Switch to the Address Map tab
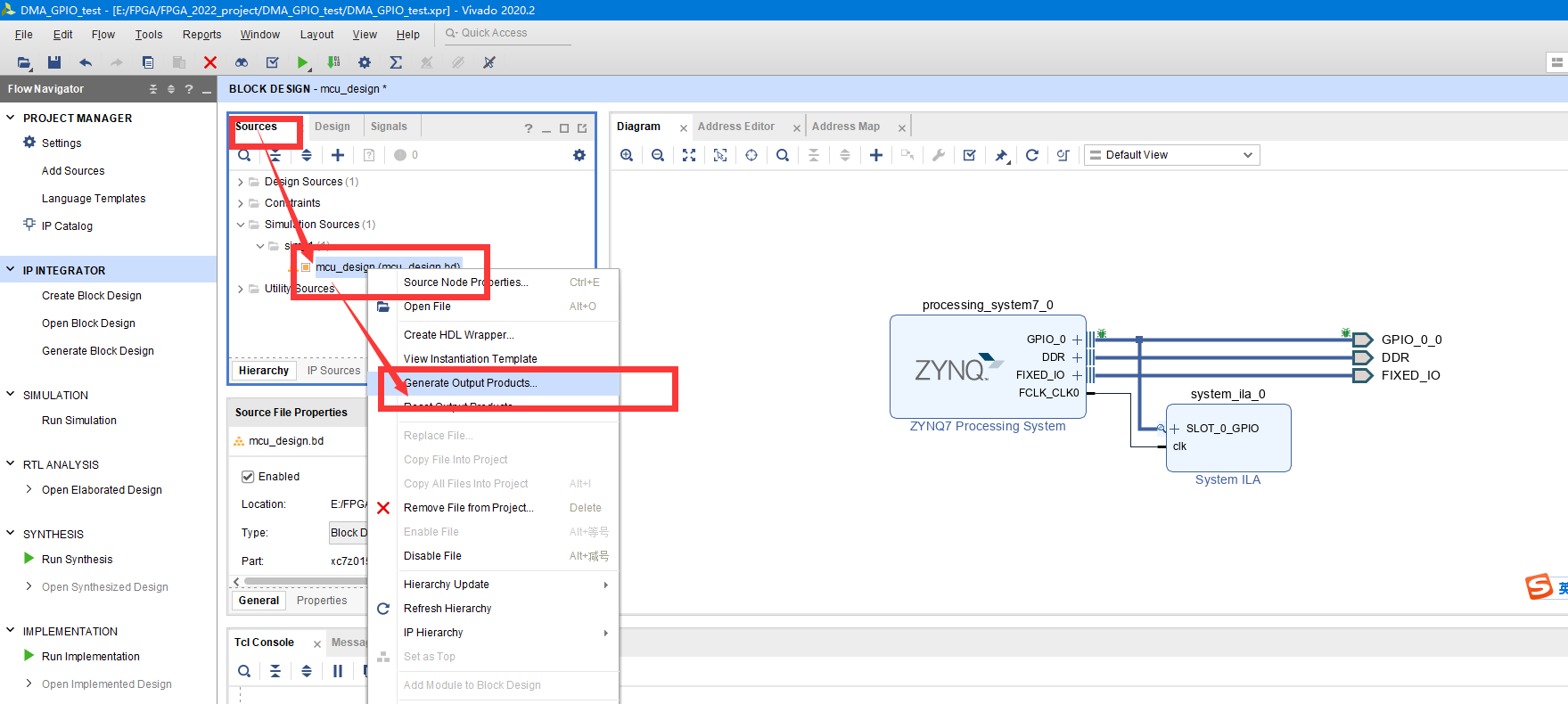 click(845, 127)
